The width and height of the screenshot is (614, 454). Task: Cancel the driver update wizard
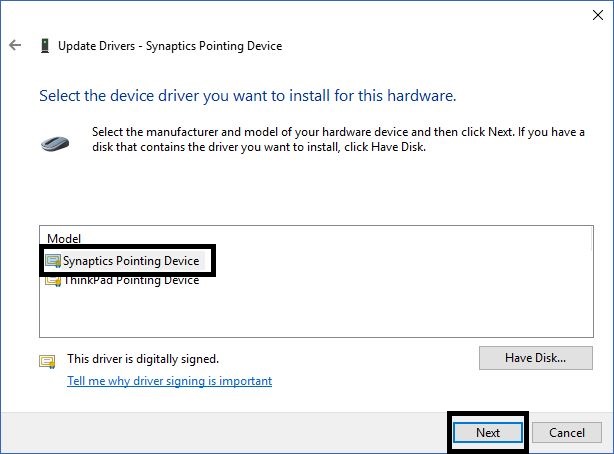(567, 432)
